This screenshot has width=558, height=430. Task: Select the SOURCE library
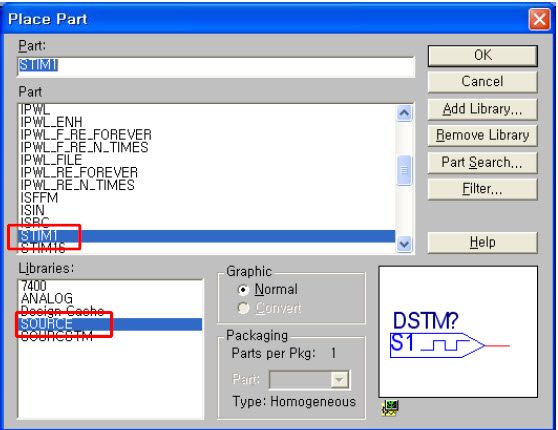tap(110, 324)
